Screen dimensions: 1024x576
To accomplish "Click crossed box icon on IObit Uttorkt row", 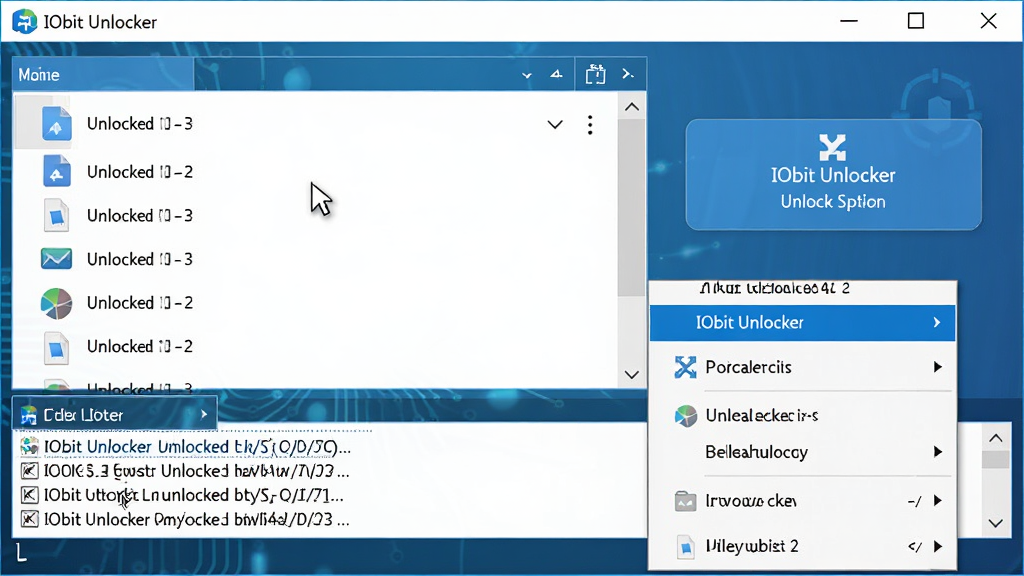I will (x=29, y=495).
